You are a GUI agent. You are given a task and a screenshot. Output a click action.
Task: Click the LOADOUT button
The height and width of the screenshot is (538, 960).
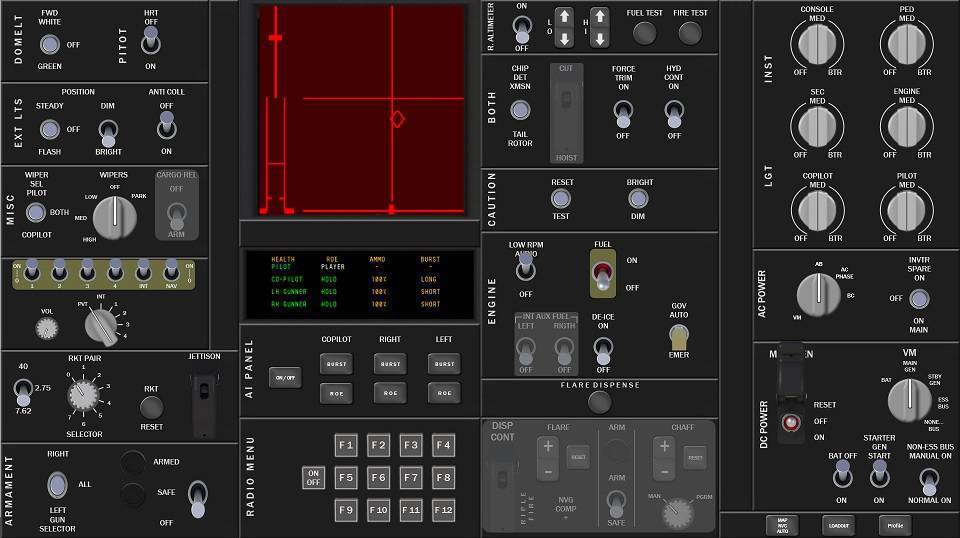(x=838, y=524)
